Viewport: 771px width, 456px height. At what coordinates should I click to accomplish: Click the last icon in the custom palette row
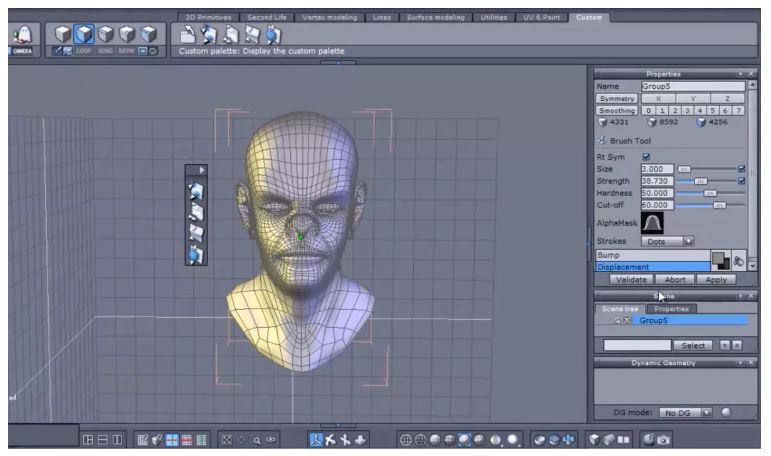274,35
